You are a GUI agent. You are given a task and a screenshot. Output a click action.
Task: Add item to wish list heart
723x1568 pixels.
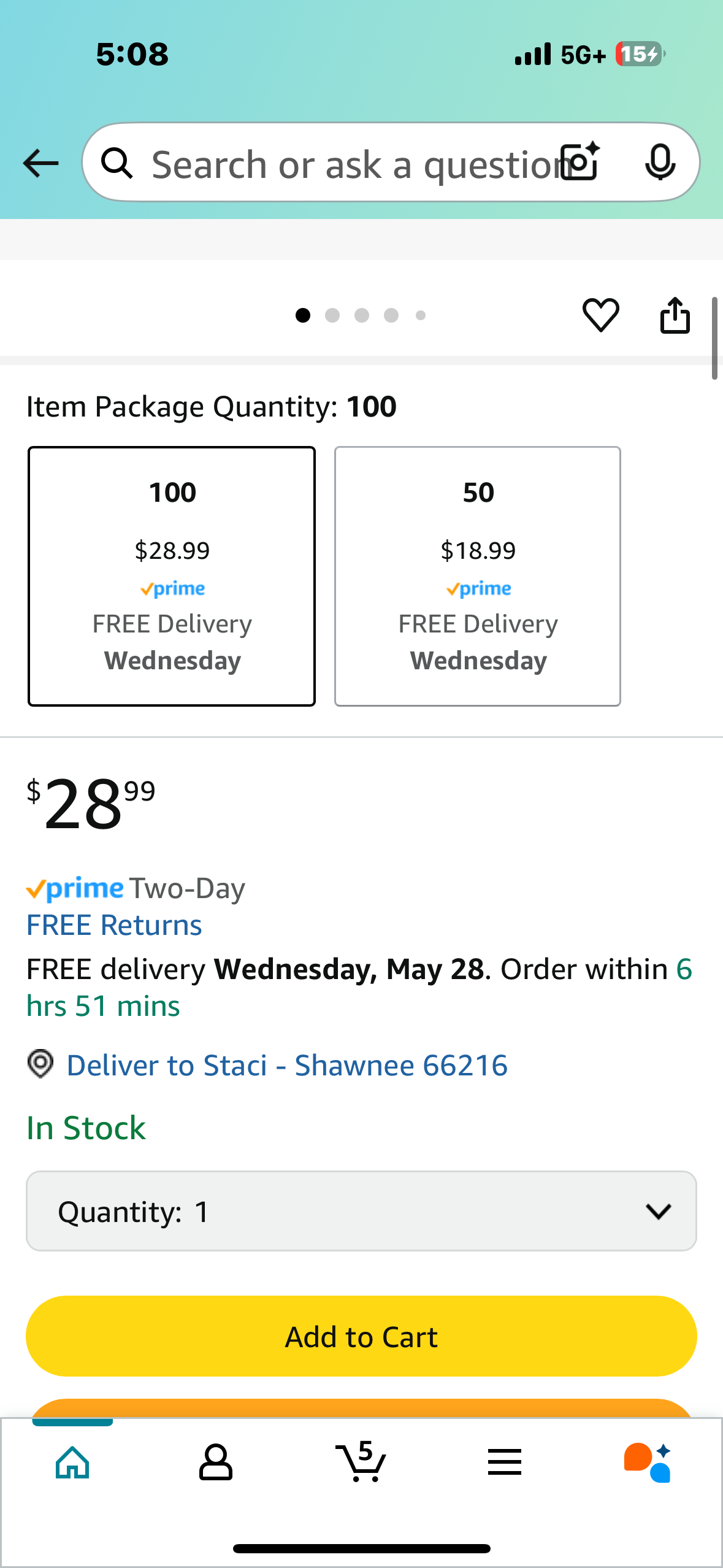[x=600, y=315]
